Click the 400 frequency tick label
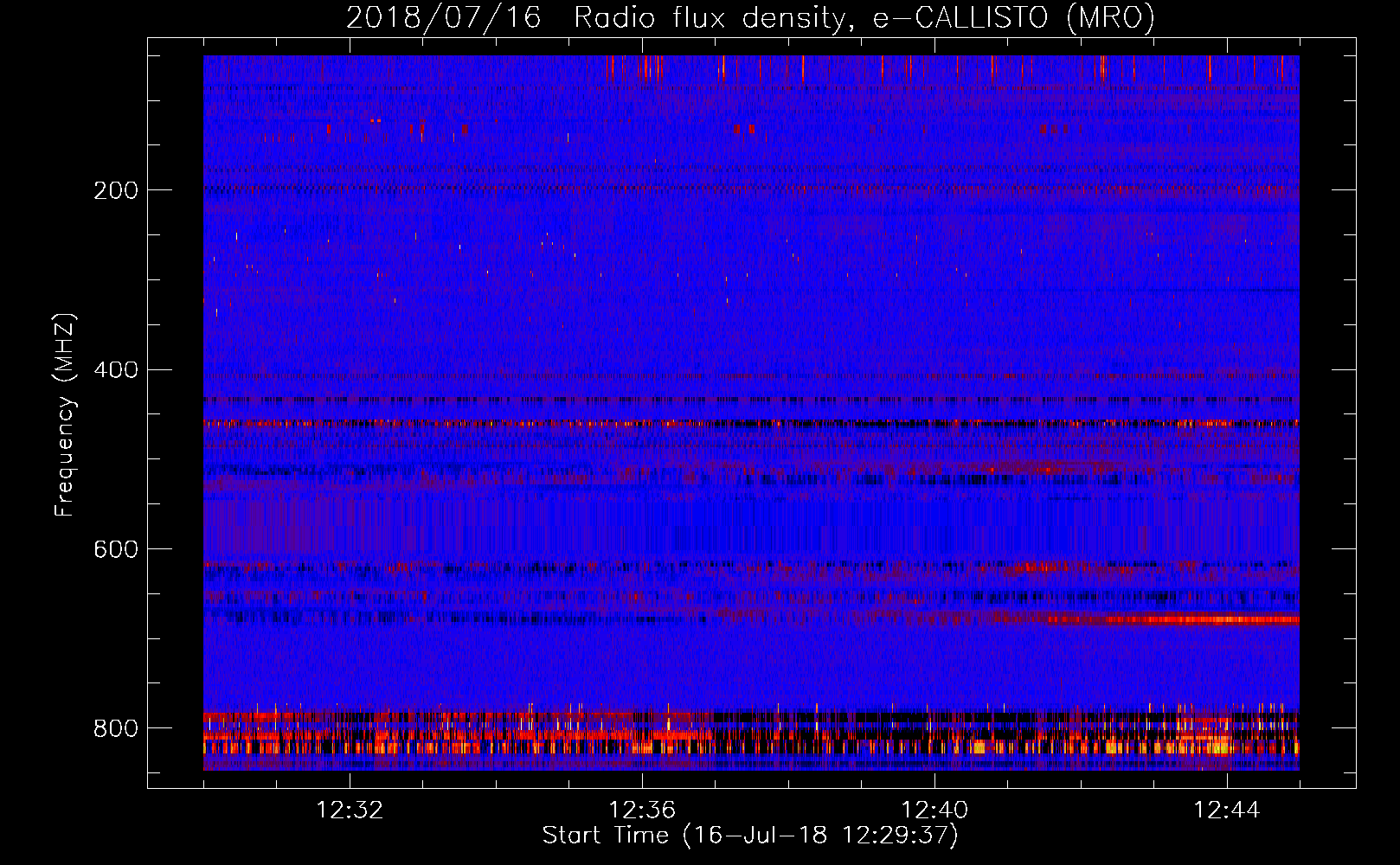 (x=115, y=370)
